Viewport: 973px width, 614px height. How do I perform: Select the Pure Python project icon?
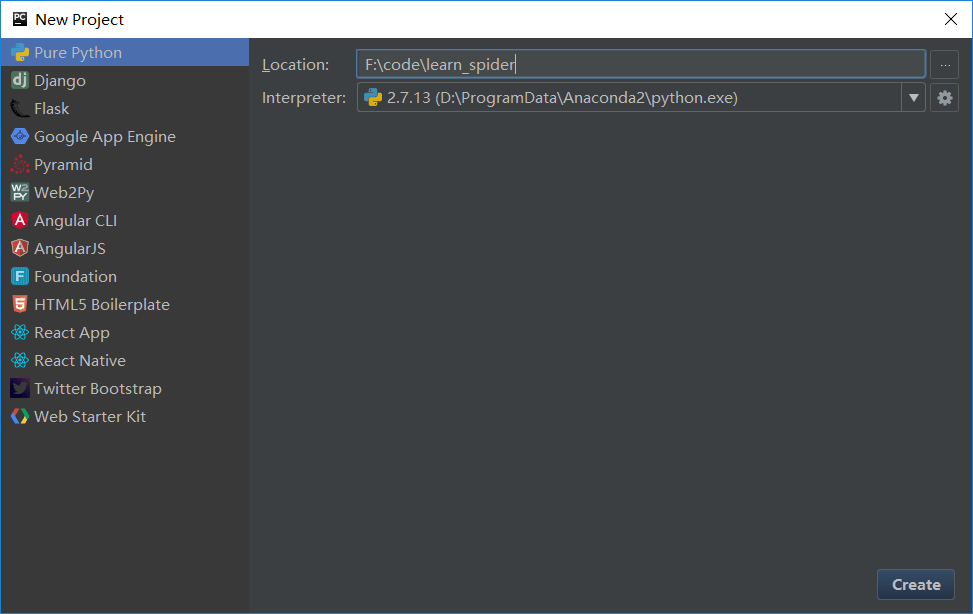[x=20, y=53]
